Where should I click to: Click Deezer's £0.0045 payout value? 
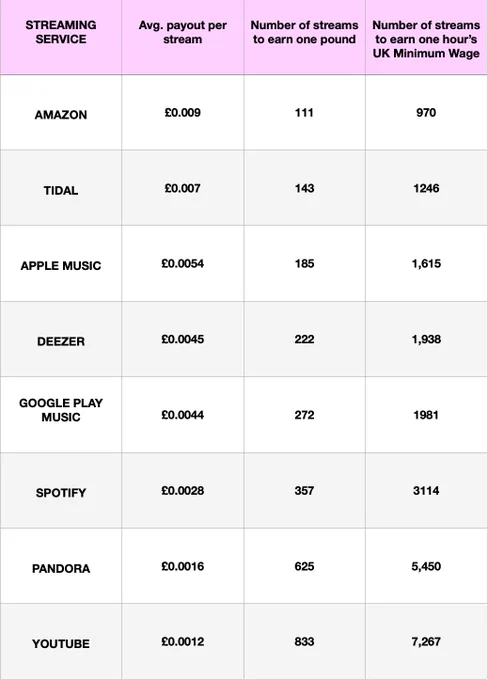point(183,339)
